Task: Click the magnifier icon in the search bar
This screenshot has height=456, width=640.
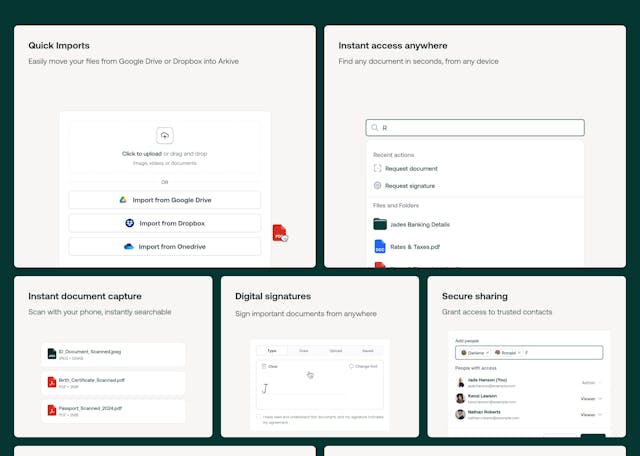Action: tap(374, 128)
